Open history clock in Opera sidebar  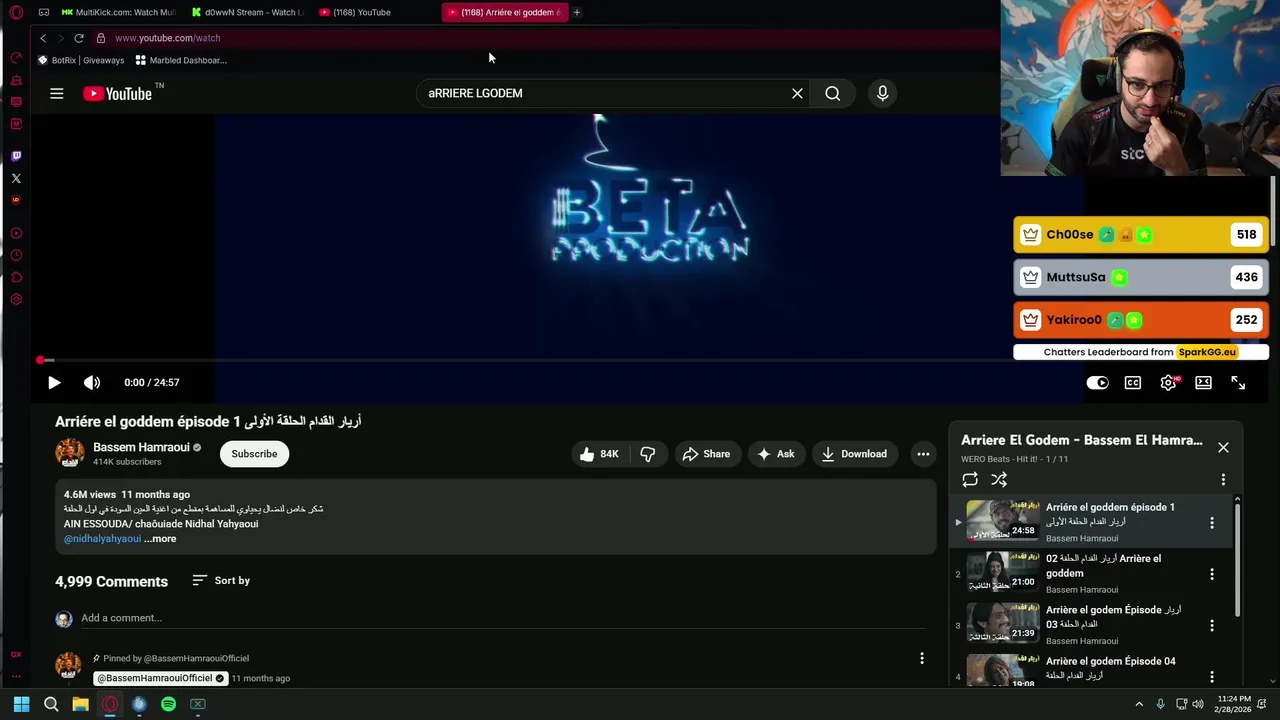coord(16,255)
